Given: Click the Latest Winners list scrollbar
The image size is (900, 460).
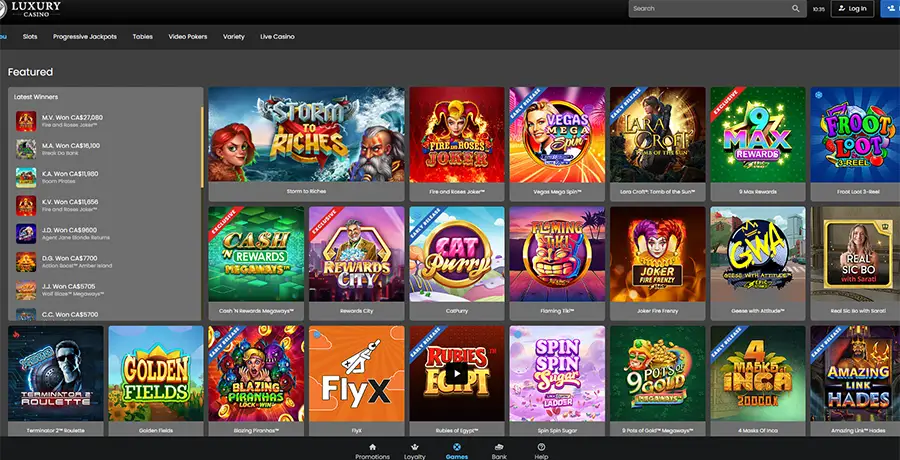Looking at the screenshot, I should (x=201, y=147).
